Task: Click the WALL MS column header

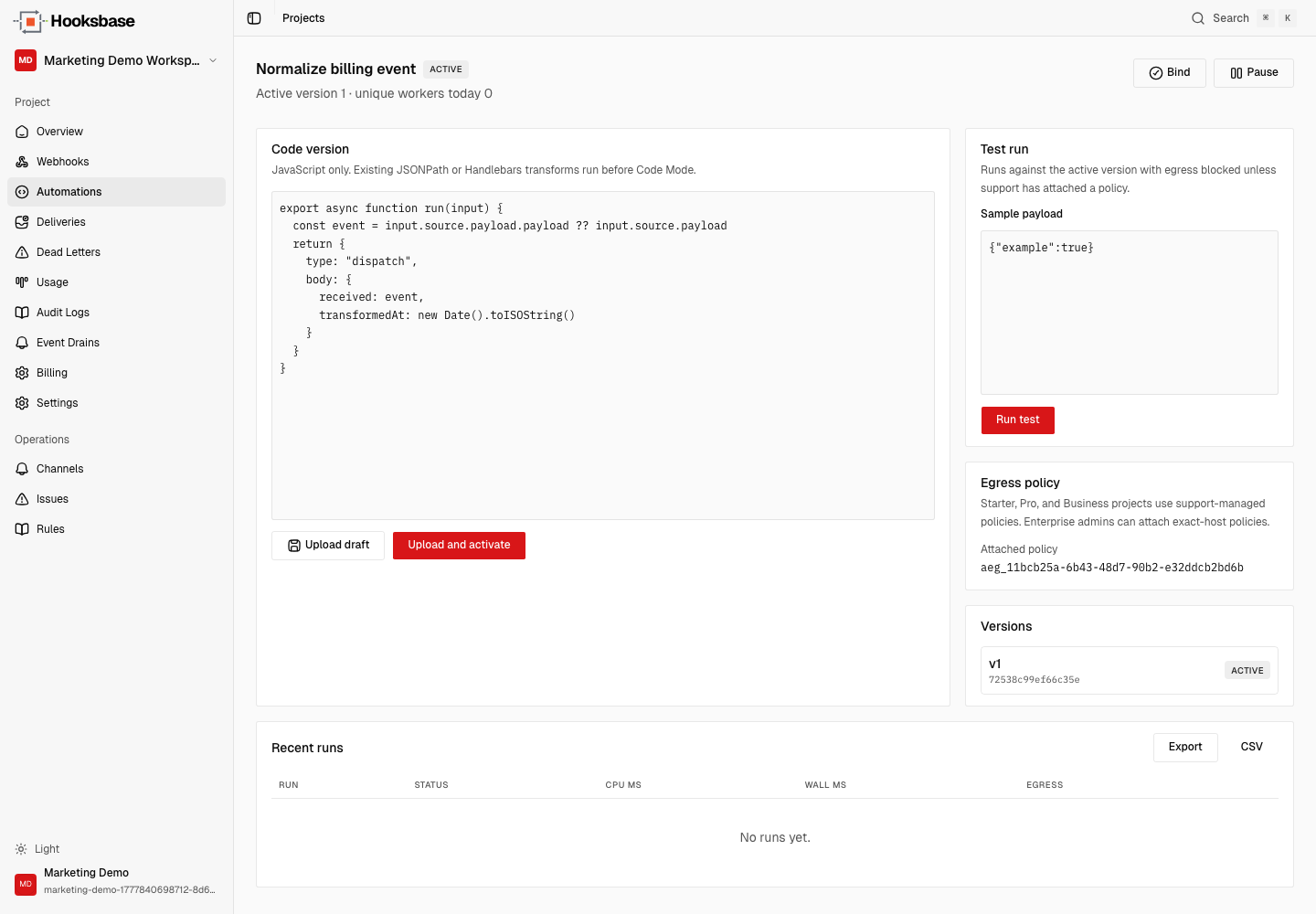Action: [825, 785]
